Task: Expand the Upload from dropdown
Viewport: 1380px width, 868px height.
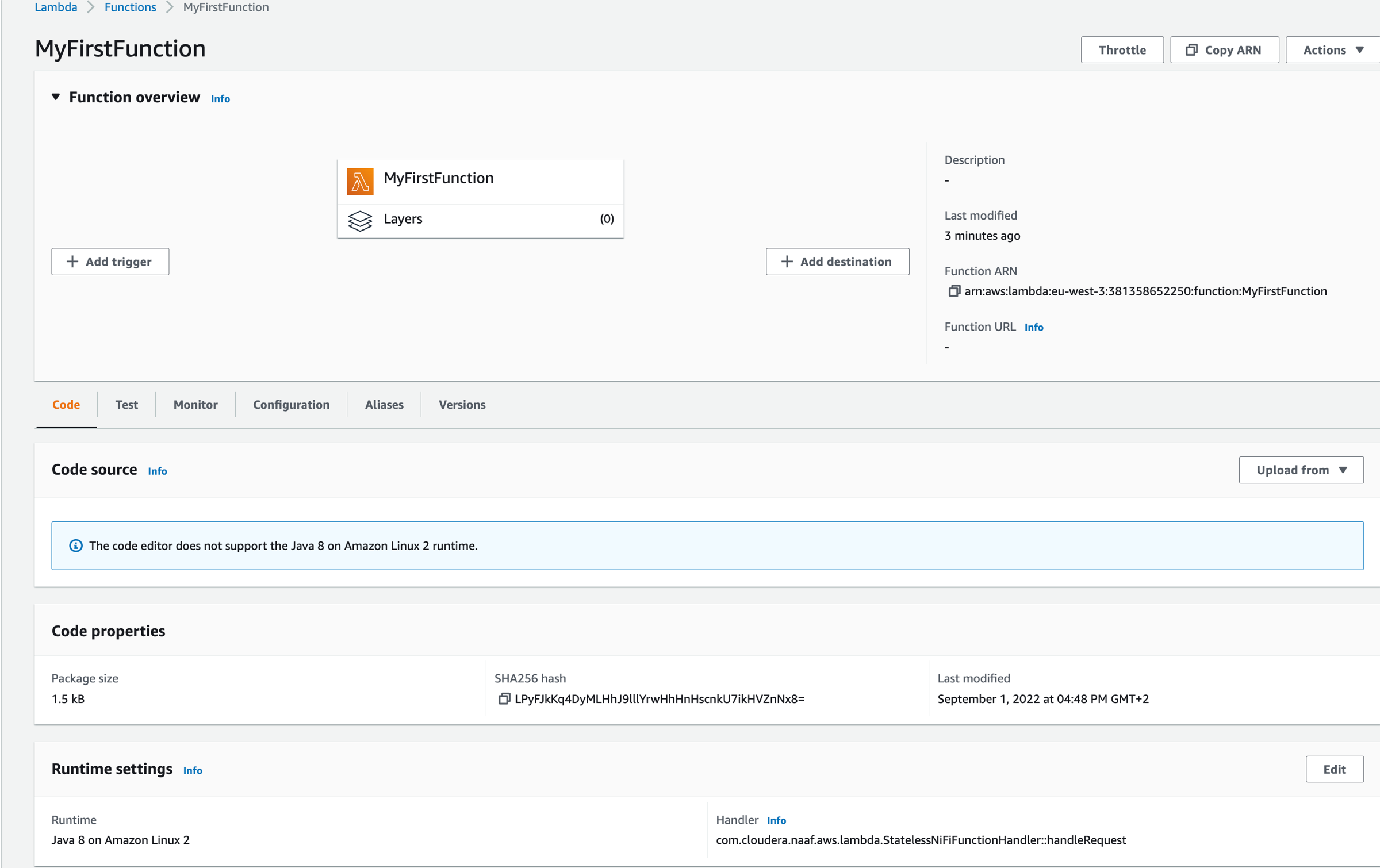Action: pyautogui.click(x=1301, y=470)
